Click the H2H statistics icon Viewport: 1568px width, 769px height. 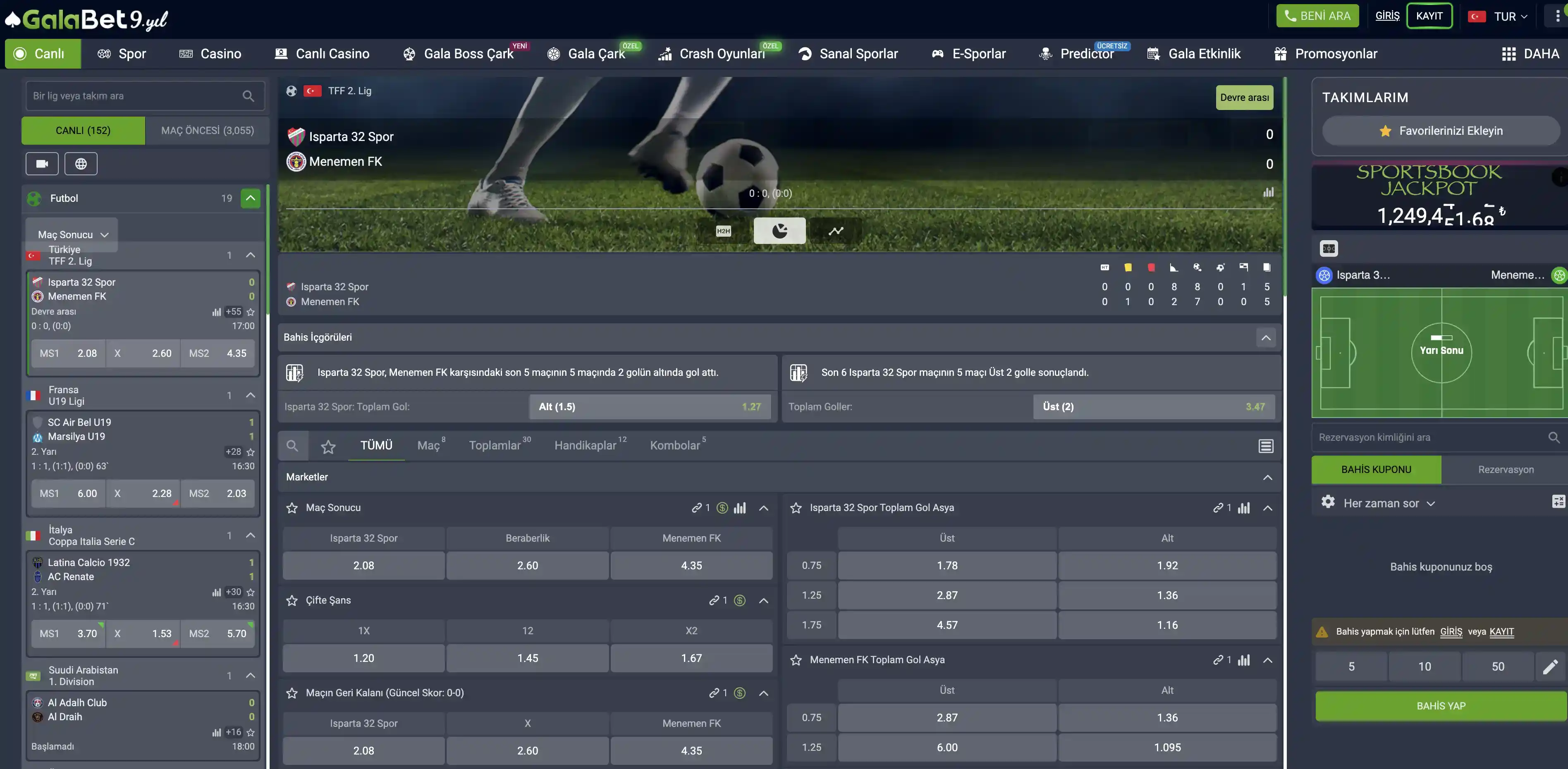click(723, 231)
